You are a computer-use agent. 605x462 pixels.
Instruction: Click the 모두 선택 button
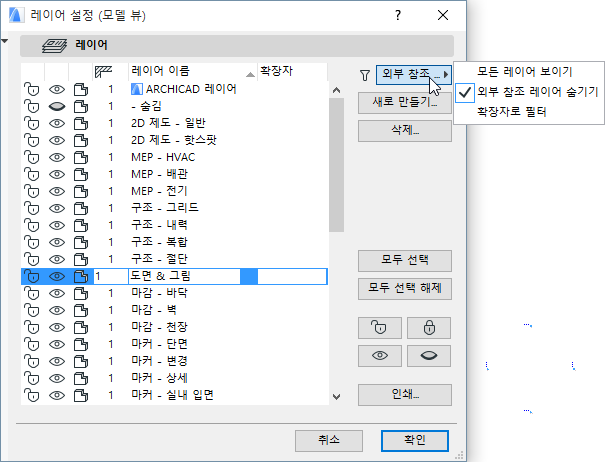[405, 261]
